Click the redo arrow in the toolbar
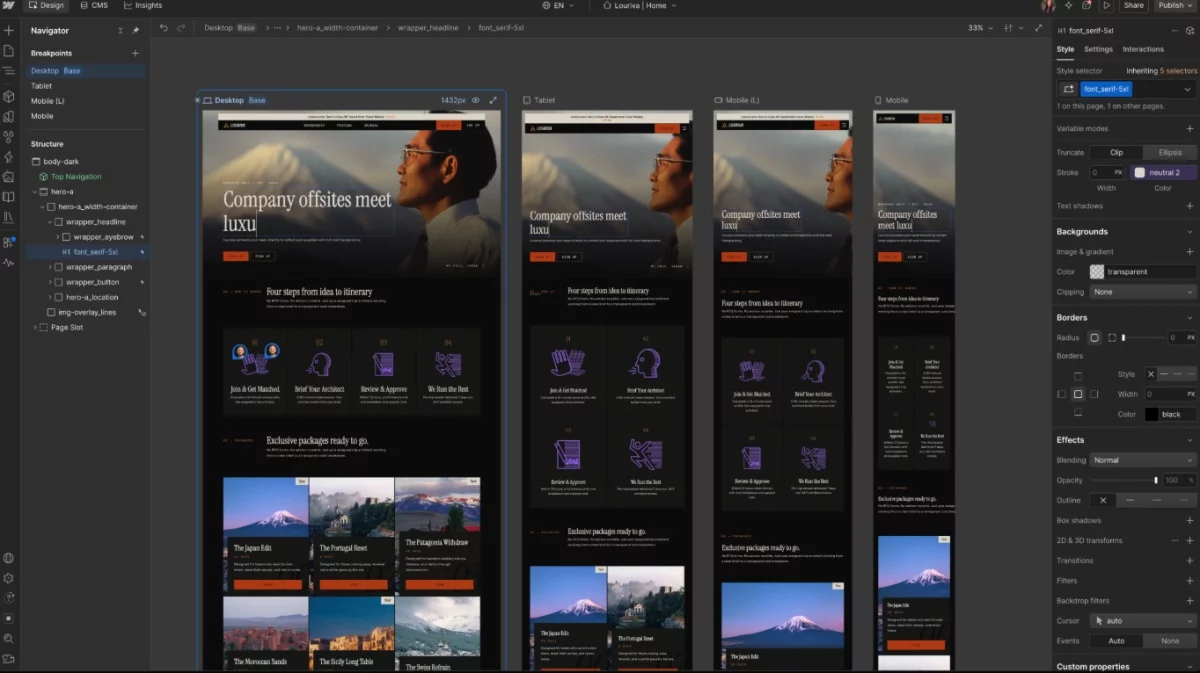This screenshot has height=673, width=1200. [x=181, y=28]
